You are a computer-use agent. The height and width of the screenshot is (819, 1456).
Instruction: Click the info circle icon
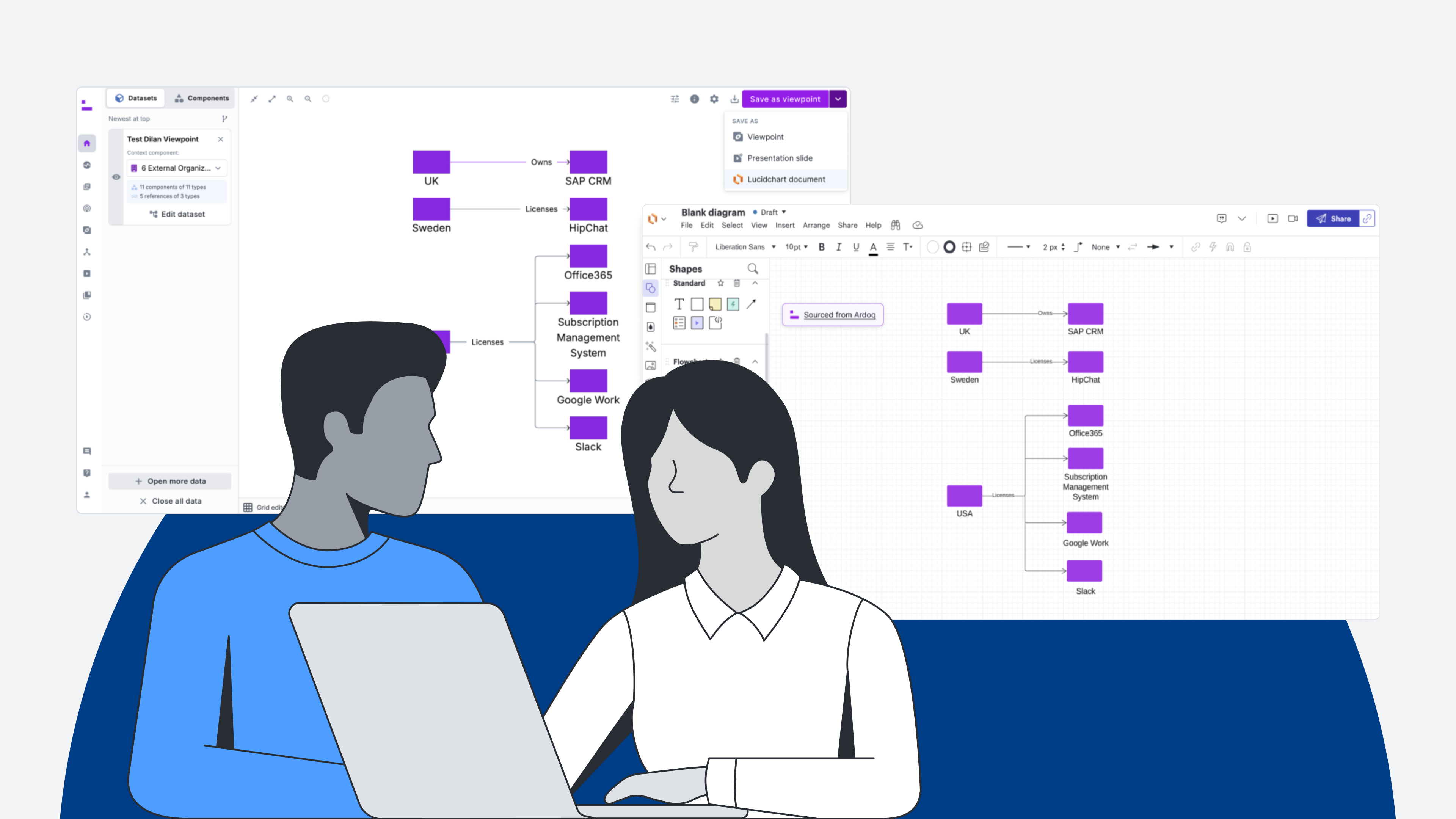(x=694, y=99)
